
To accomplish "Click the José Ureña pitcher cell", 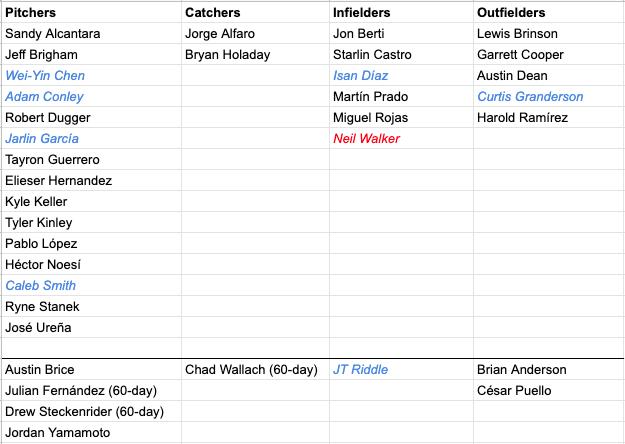I will point(38,328).
